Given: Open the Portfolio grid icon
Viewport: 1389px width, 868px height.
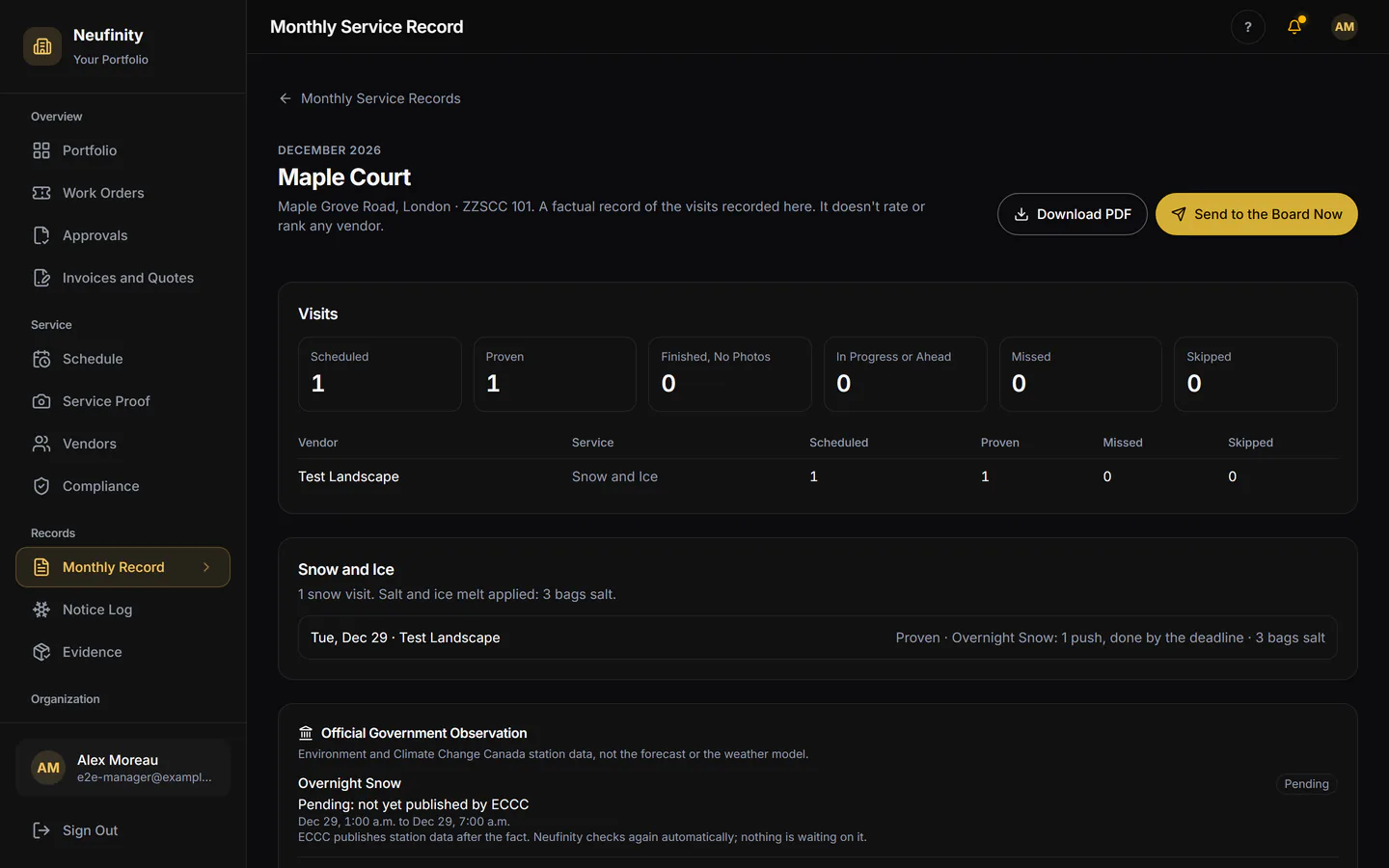Looking at the screenshot, I should (41, 150).
